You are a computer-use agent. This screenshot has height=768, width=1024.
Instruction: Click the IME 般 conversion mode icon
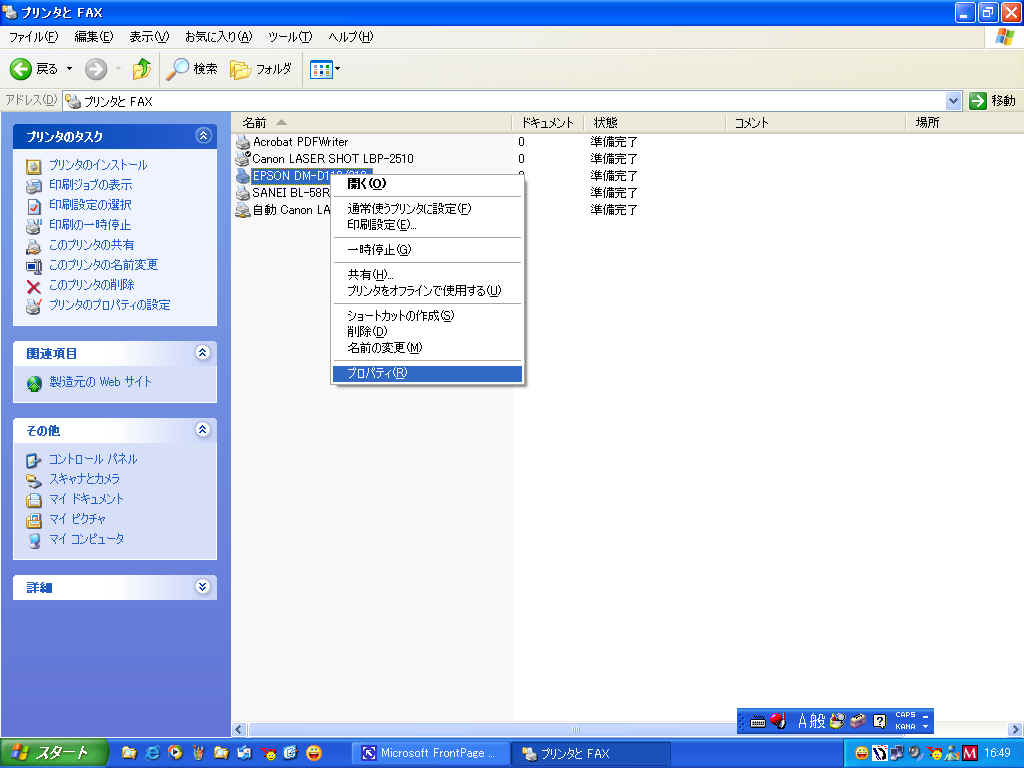tap(818, 721)
